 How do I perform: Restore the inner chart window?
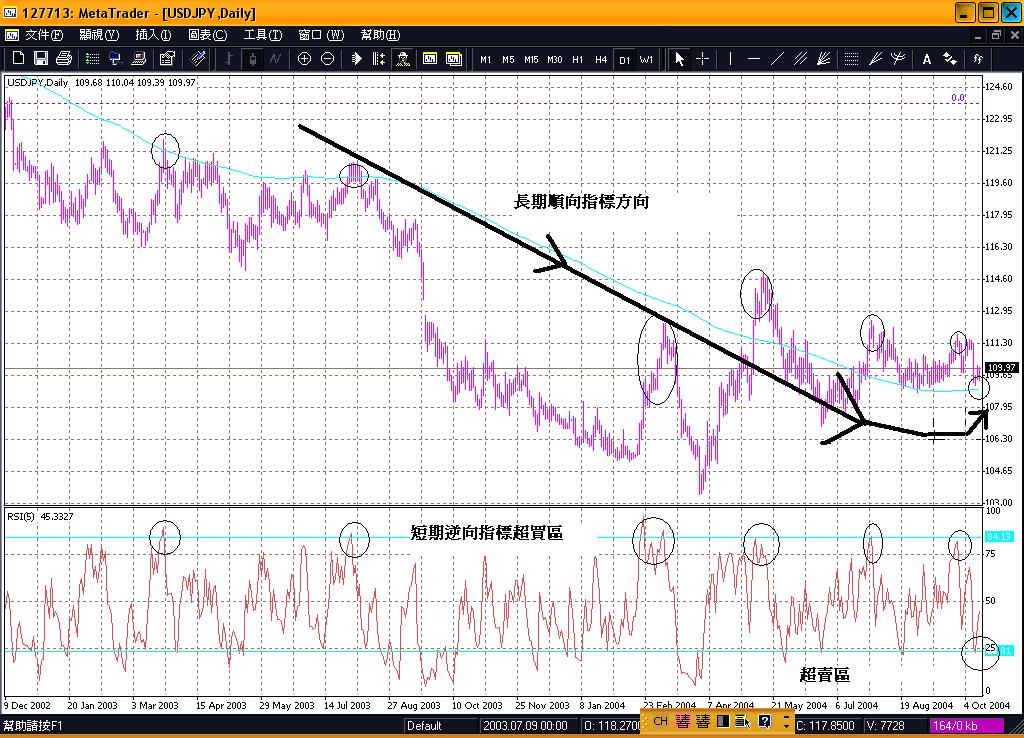996,35
